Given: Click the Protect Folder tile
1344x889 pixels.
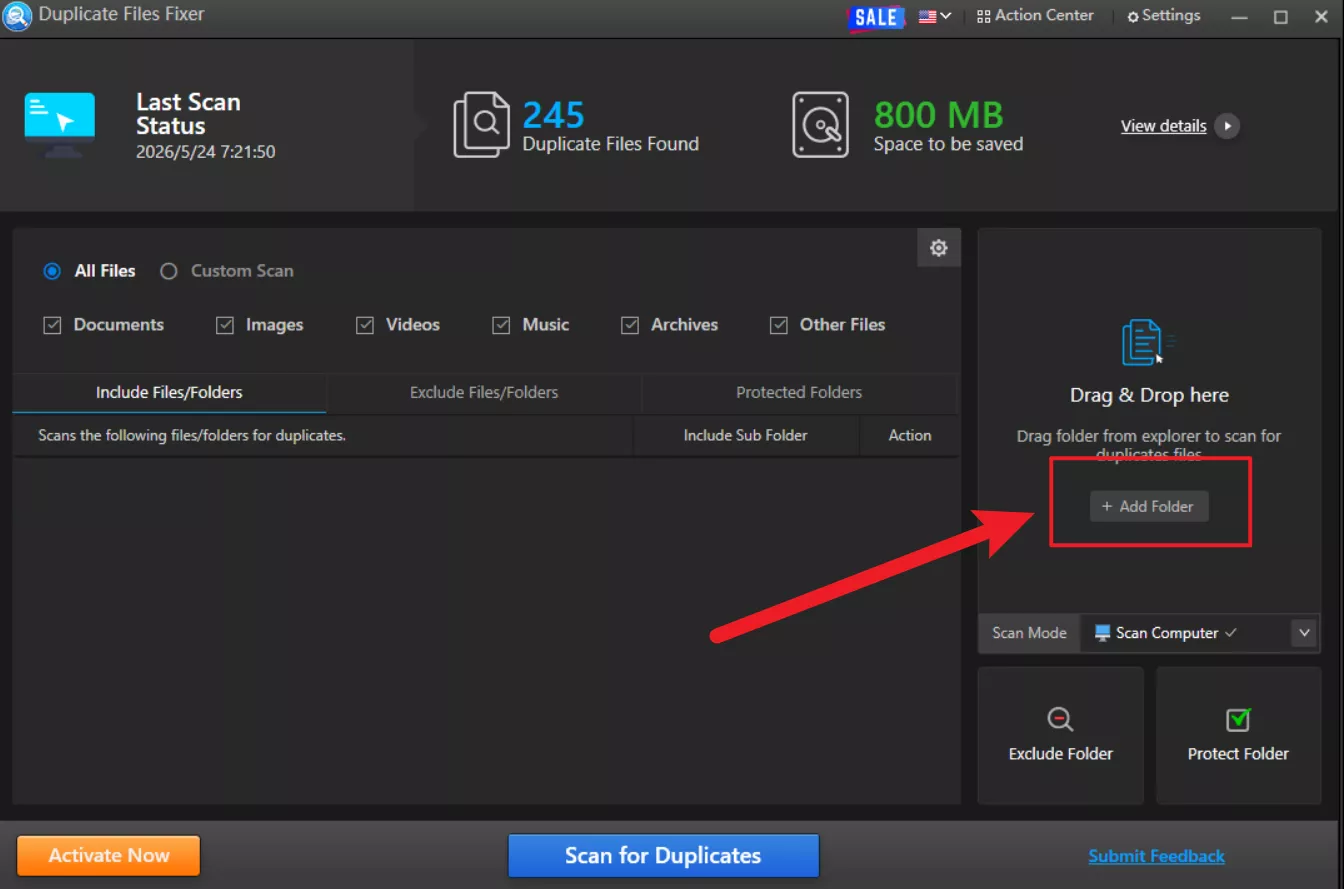Looking at the screenshot, I should (1238, 735).
